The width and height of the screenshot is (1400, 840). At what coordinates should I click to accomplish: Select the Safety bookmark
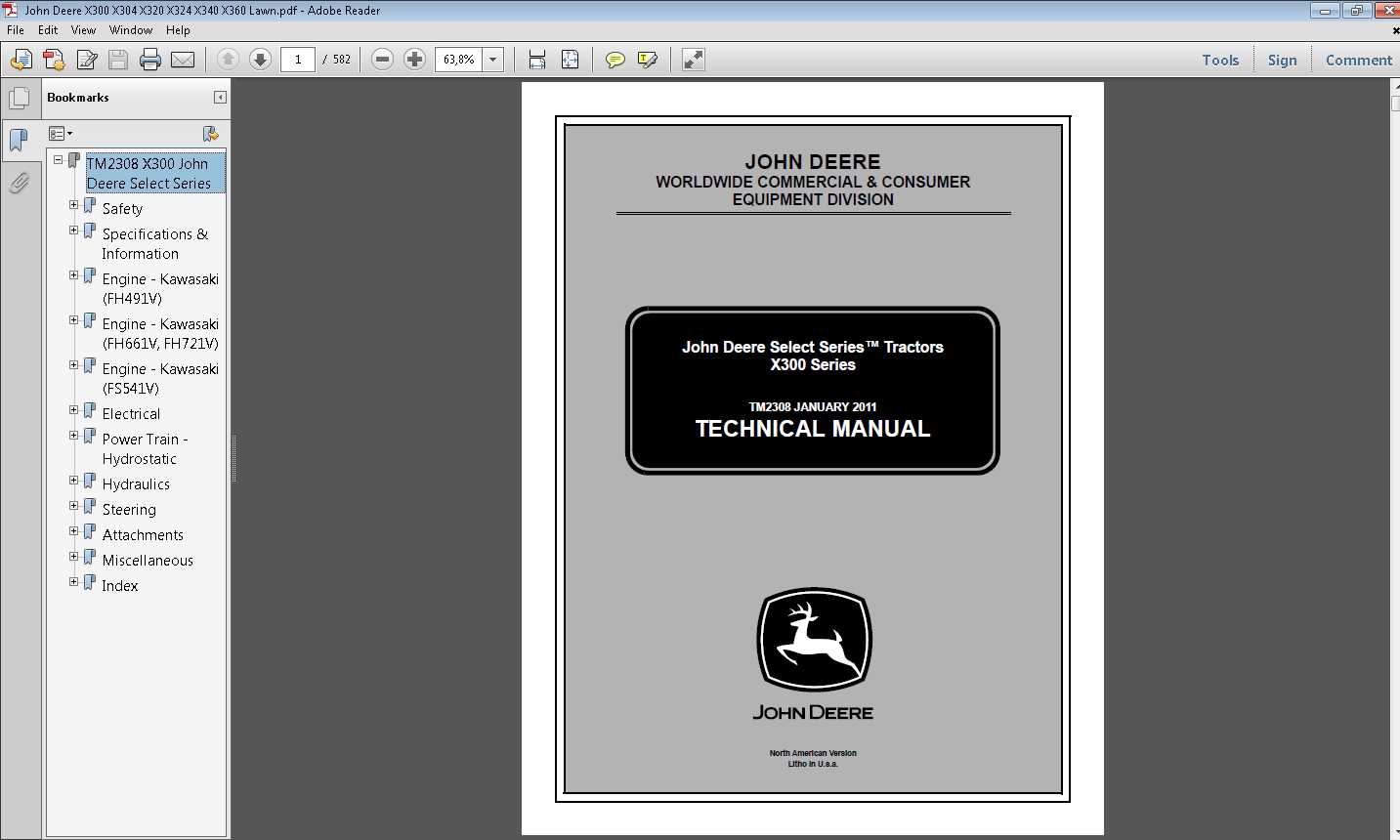pyautogui.click(x=122, y=208)
